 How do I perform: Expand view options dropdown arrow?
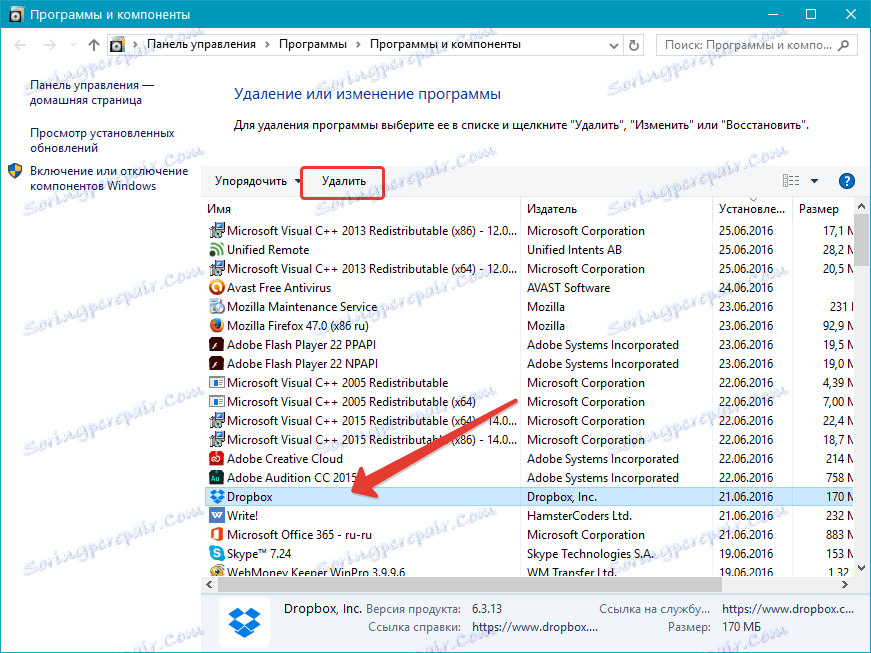tap(814, 181)
